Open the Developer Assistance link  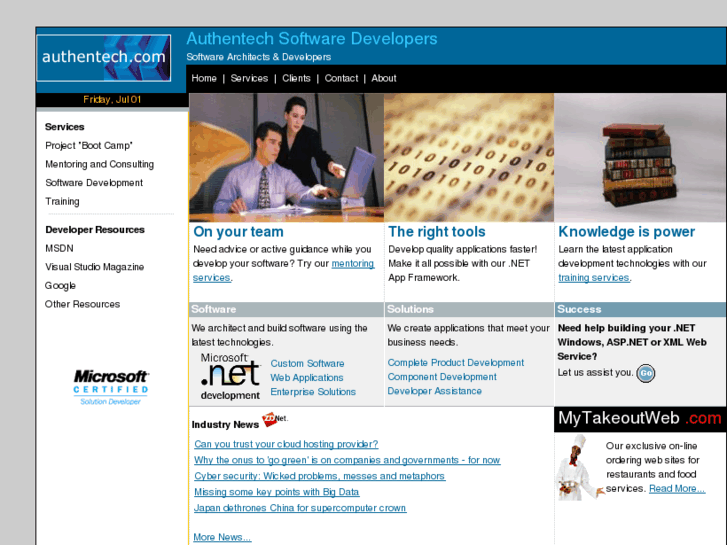[x=434, y=391]
